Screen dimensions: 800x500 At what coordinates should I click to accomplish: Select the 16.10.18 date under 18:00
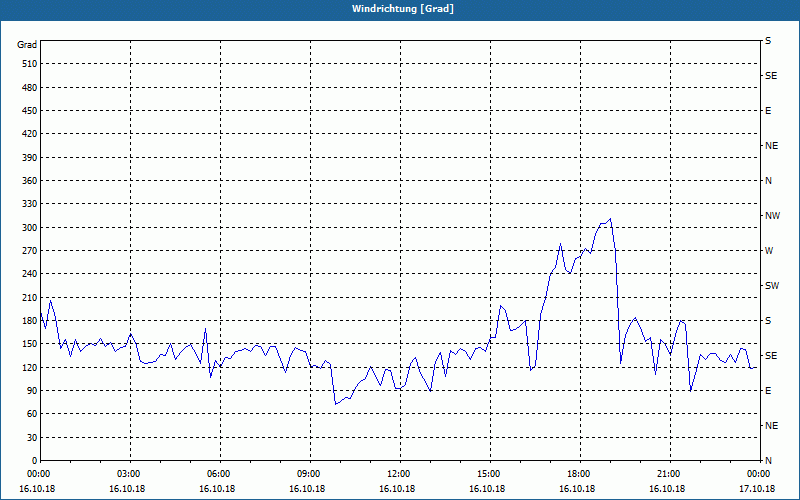coord(577,489)
